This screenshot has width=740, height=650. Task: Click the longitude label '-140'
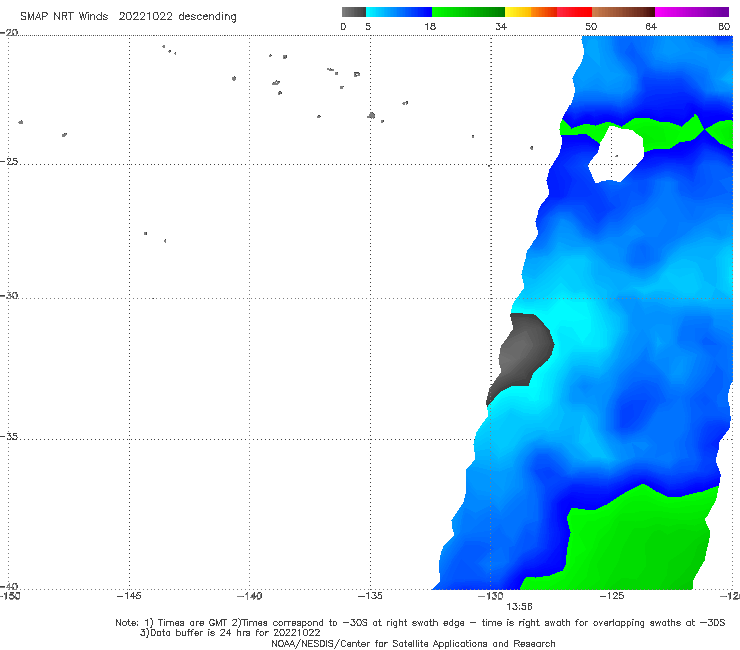click(x=250, y=596)
